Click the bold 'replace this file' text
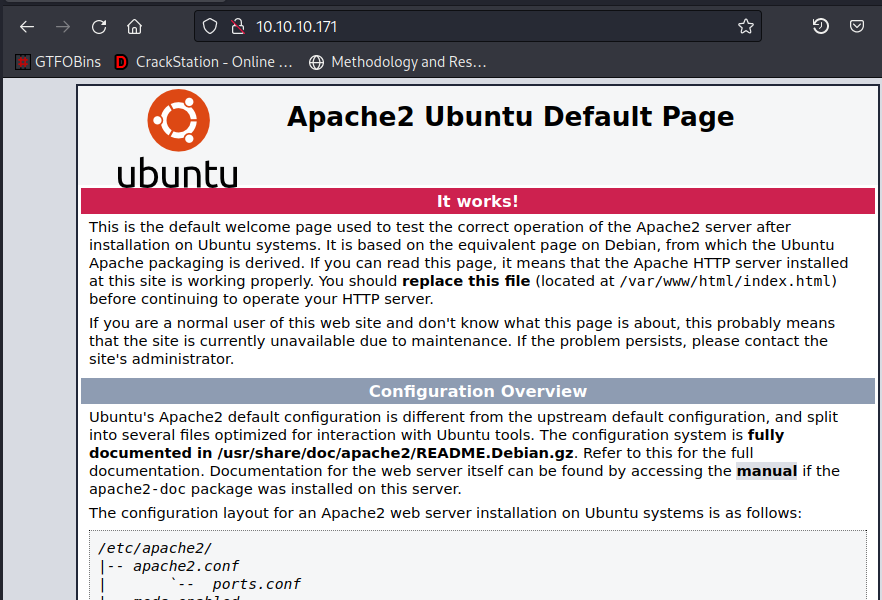The image size is (882, 600). (x=466, y=281)
